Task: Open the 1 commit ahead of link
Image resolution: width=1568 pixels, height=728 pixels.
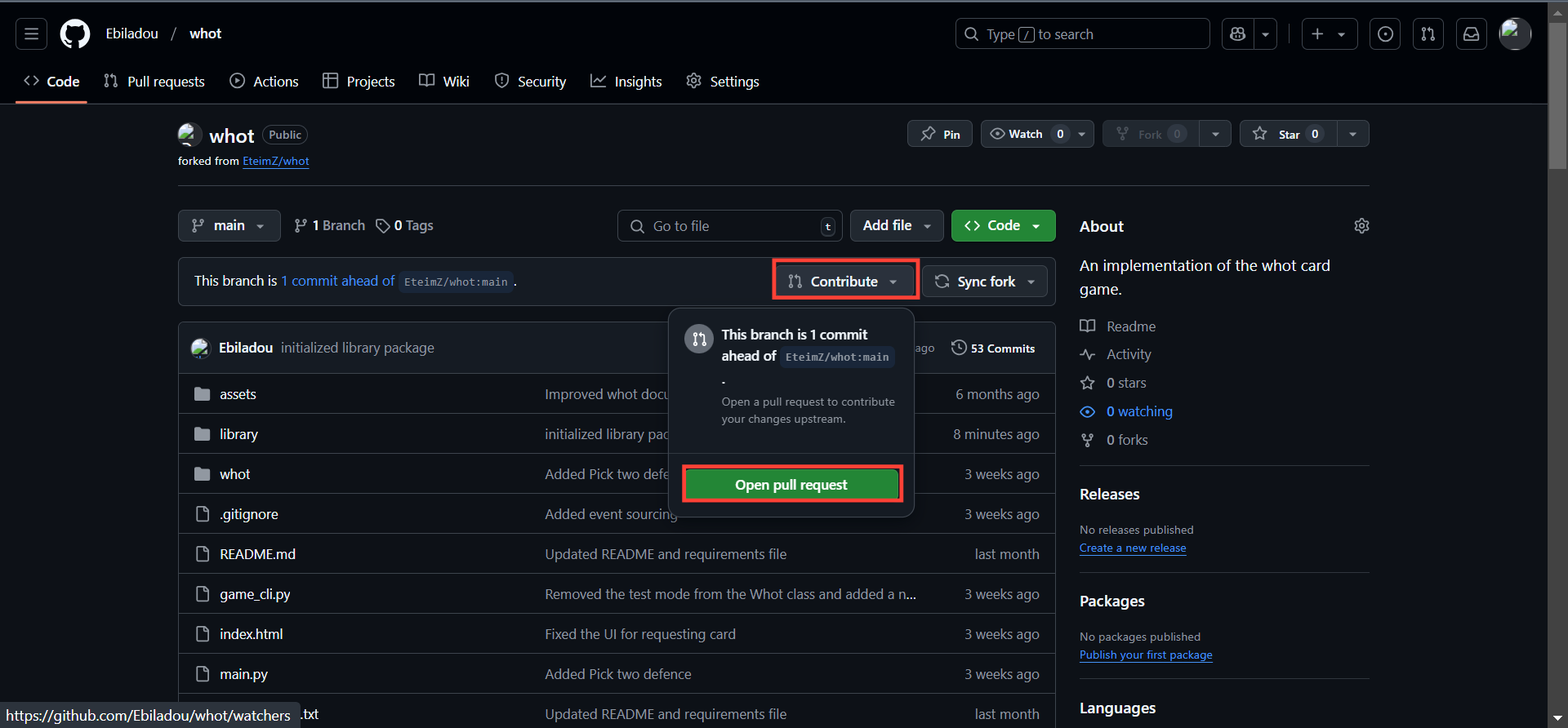Action: coord(338,282)
